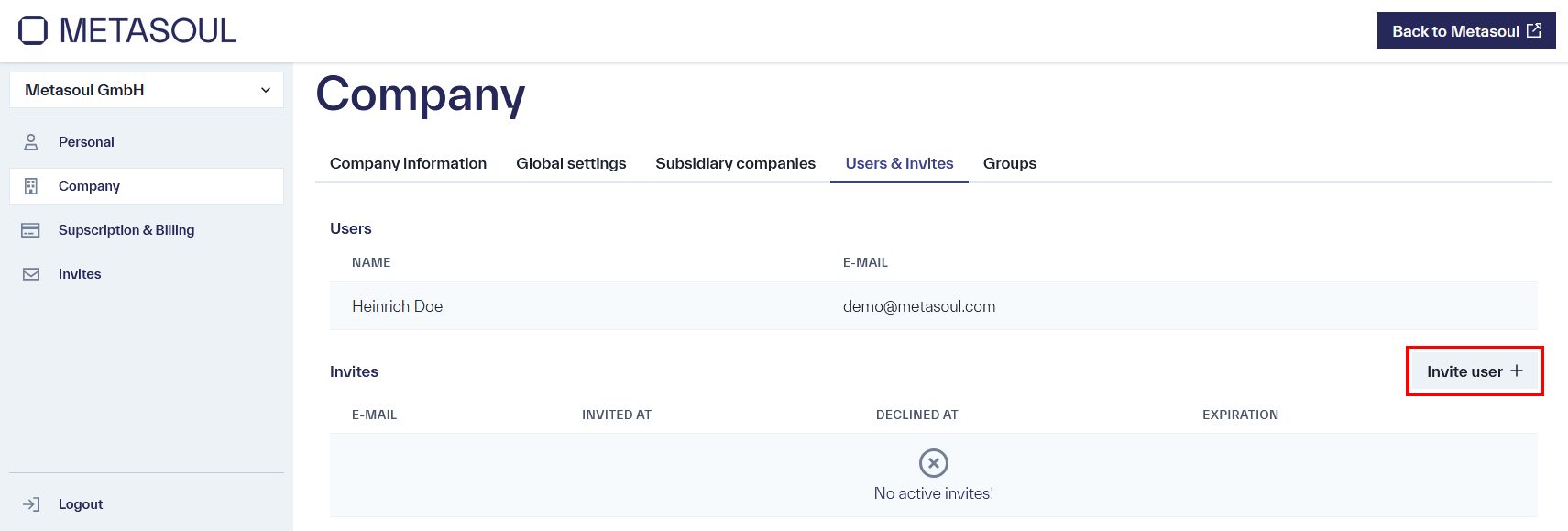
Task: Click the Back to Metasoul button
Action: click(x=1466, y=30)
